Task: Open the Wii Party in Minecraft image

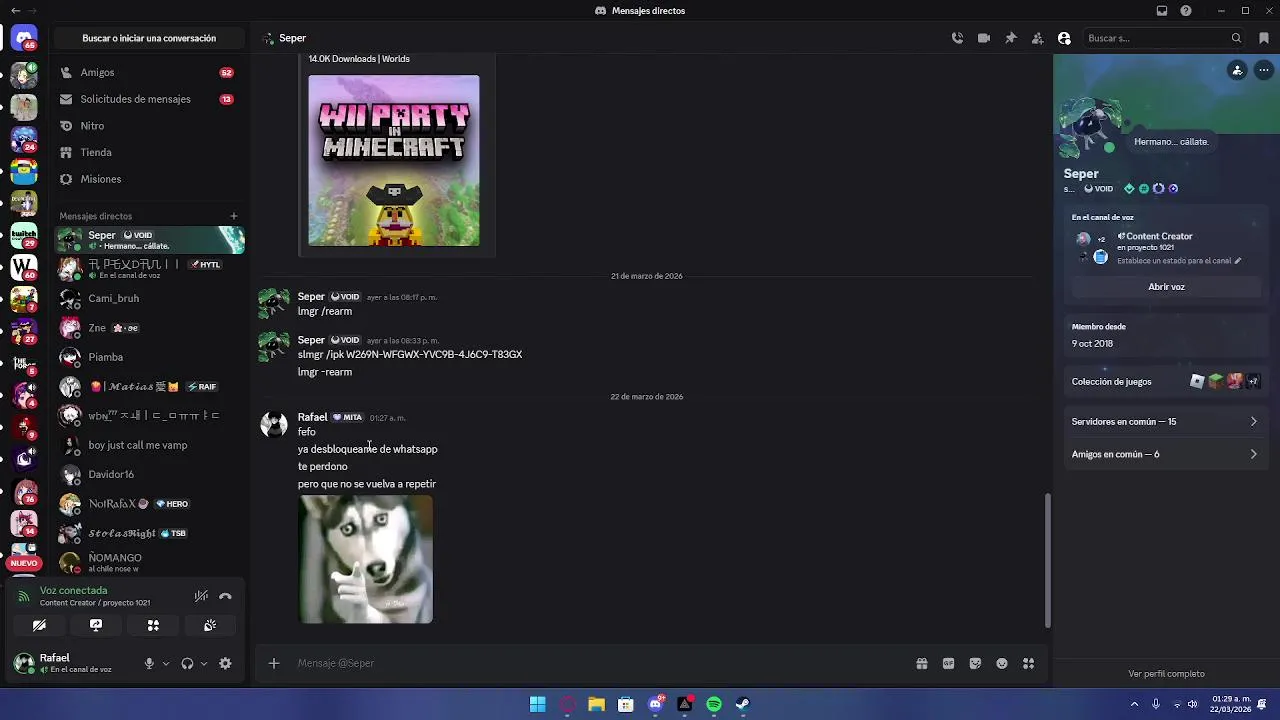Action: pos(394,160)
